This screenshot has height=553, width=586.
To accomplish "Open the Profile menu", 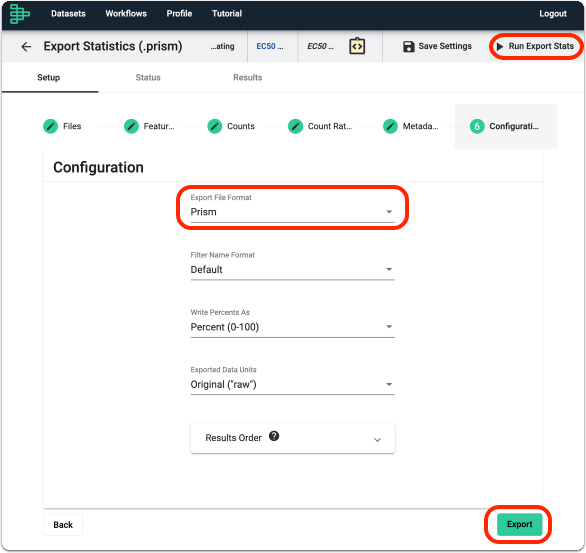I will coord(179,14).
